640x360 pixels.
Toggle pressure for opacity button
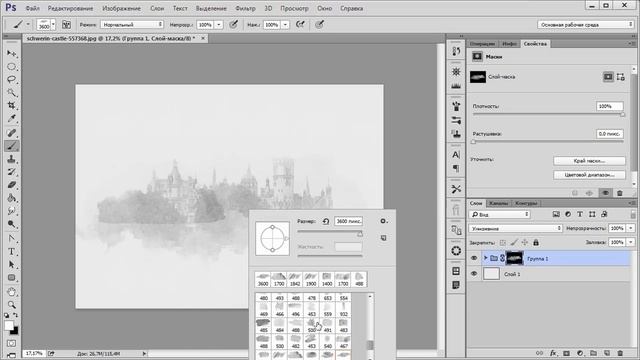[233, 24]
